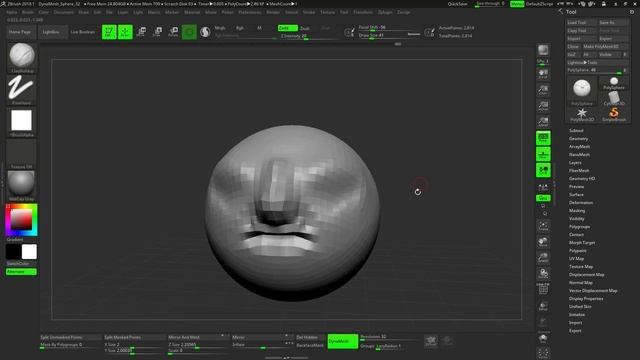Open the Alpha menu in menu bar
640x360 pixels.
coord(11,12)
